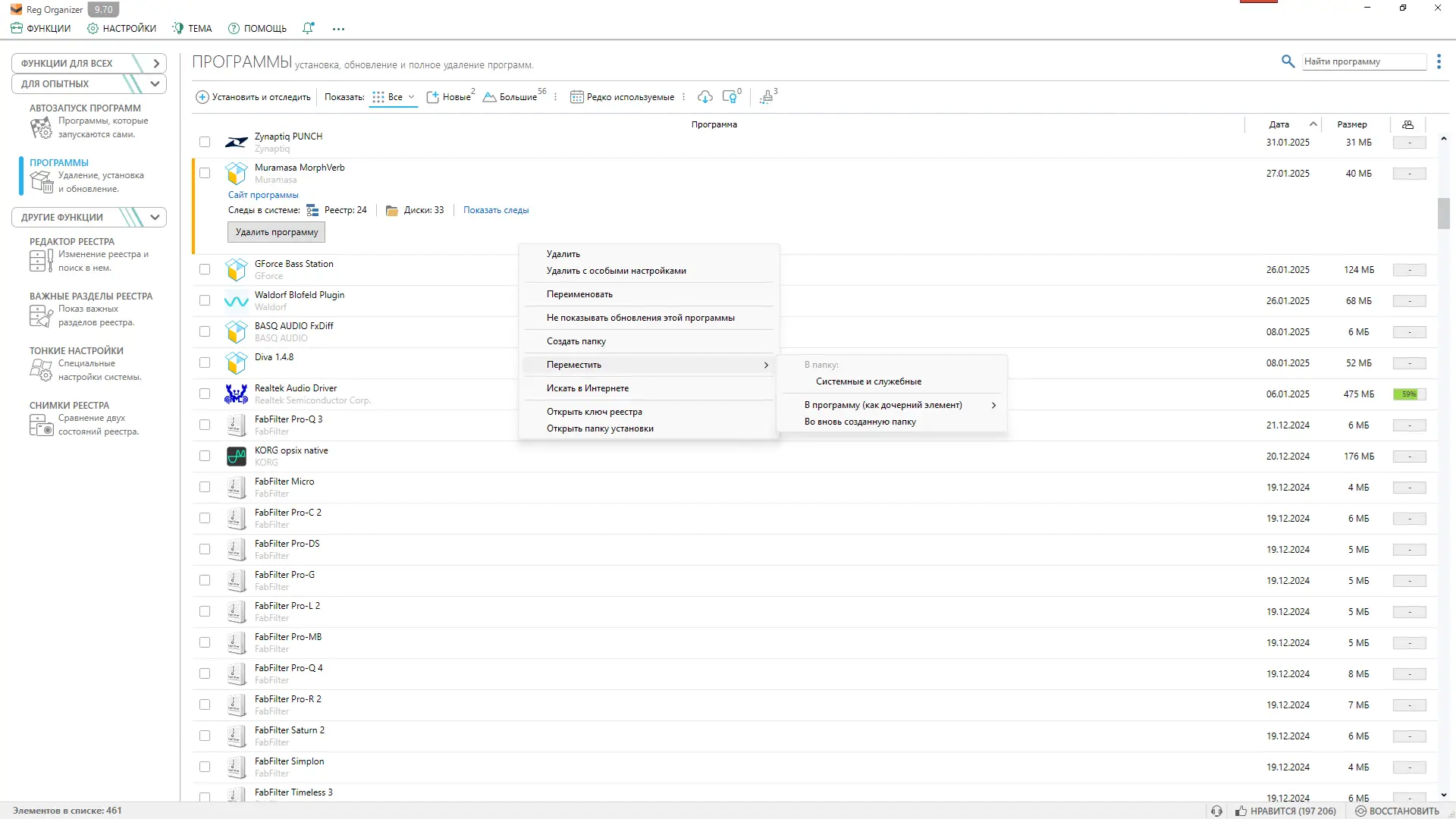Viewport: 1456px width, 819px height.
Task: Choose "Переименовать" from the context menu
Action: click(579, 294)
